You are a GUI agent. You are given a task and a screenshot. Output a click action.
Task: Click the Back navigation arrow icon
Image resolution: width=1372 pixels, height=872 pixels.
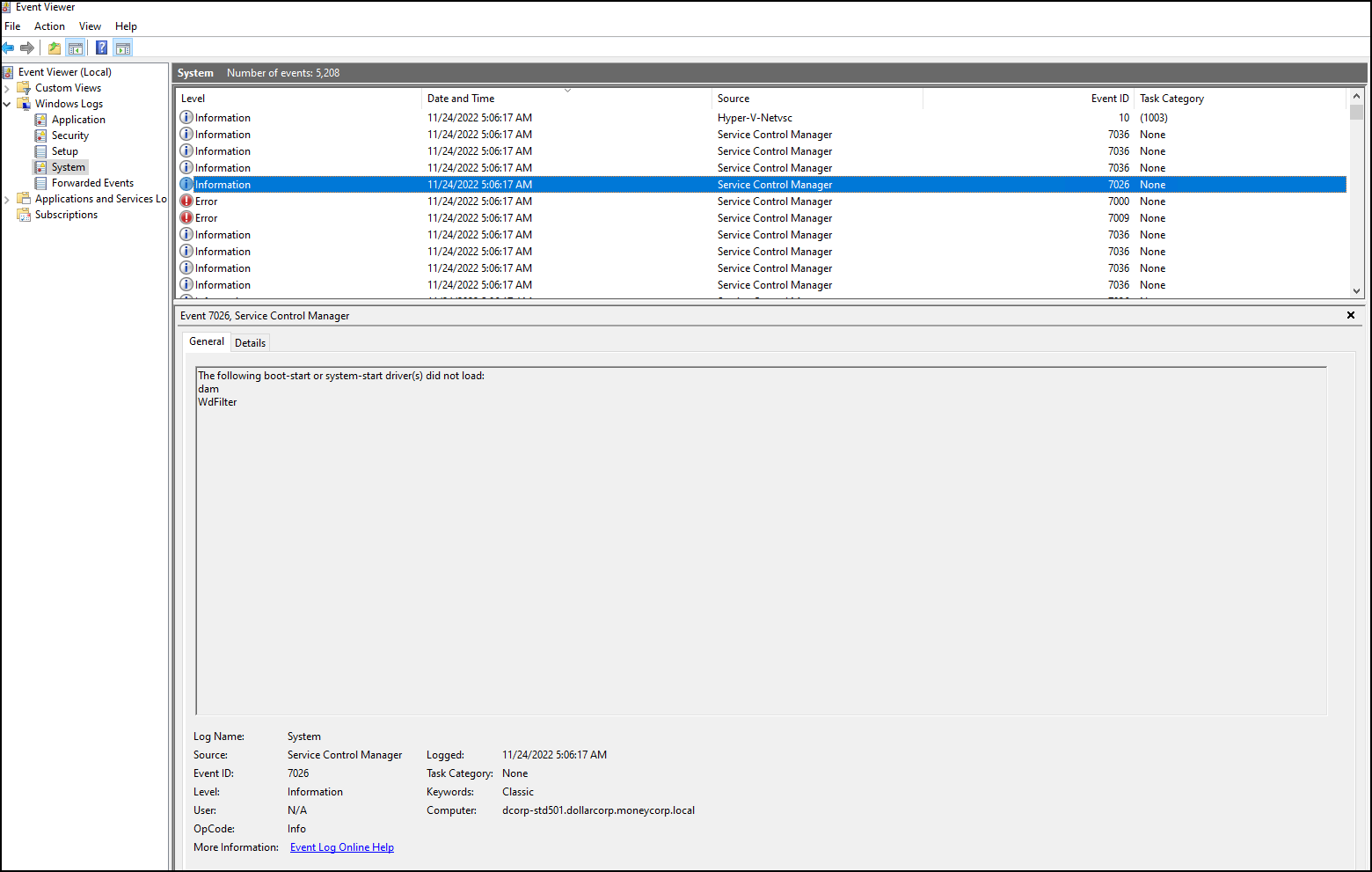(x=9, y=48)
